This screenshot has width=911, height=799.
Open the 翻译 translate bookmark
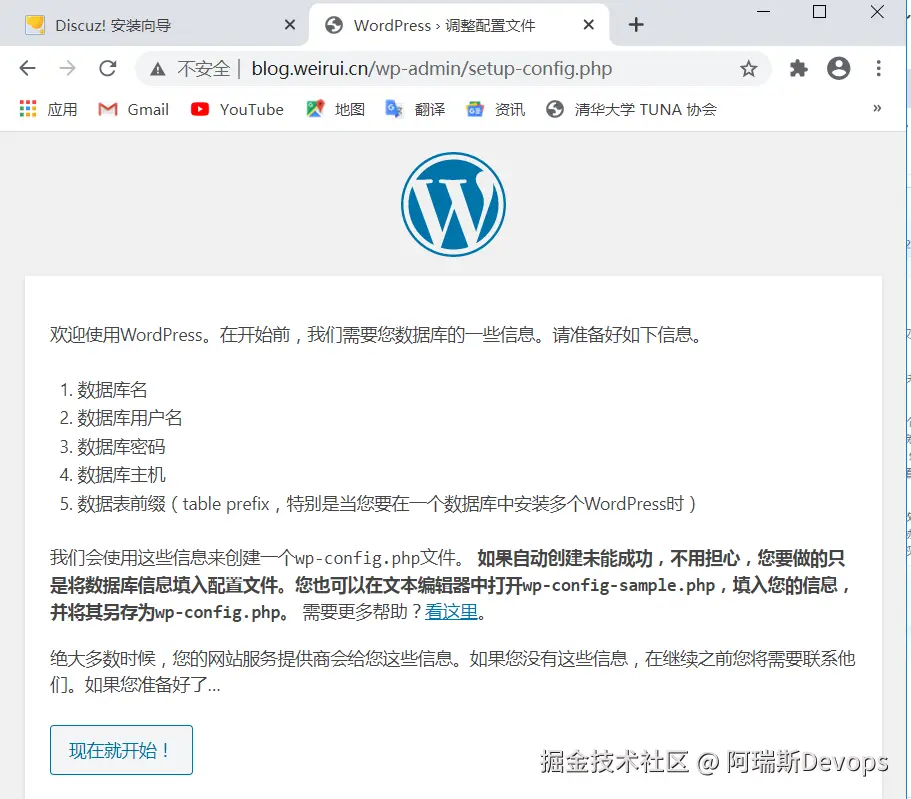coord(415,109)
